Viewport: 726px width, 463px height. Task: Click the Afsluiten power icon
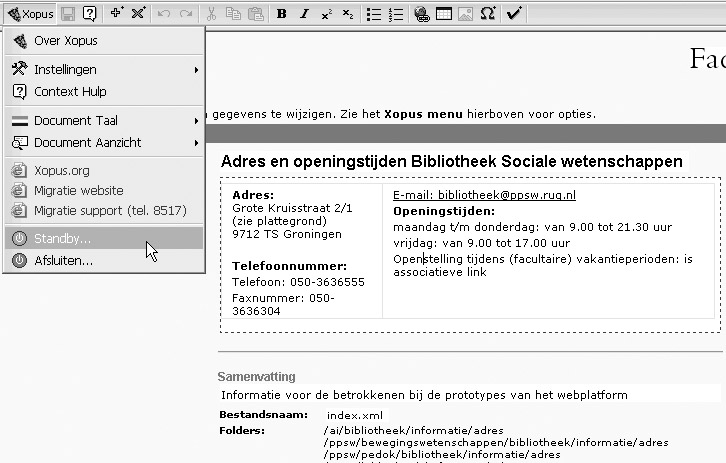(x=19, y=261)
